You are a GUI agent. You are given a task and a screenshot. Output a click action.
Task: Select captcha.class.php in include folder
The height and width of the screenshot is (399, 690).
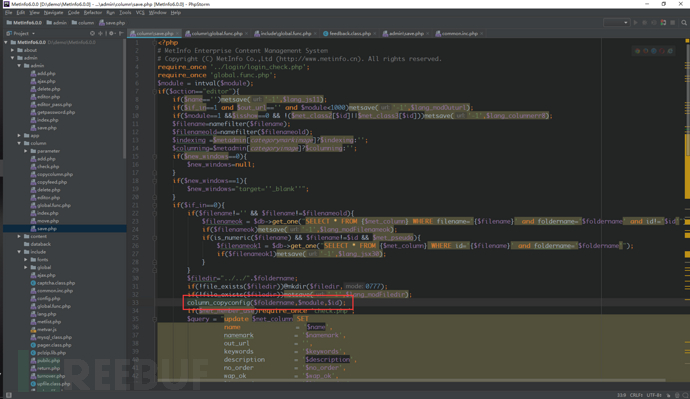pos(53,283)
